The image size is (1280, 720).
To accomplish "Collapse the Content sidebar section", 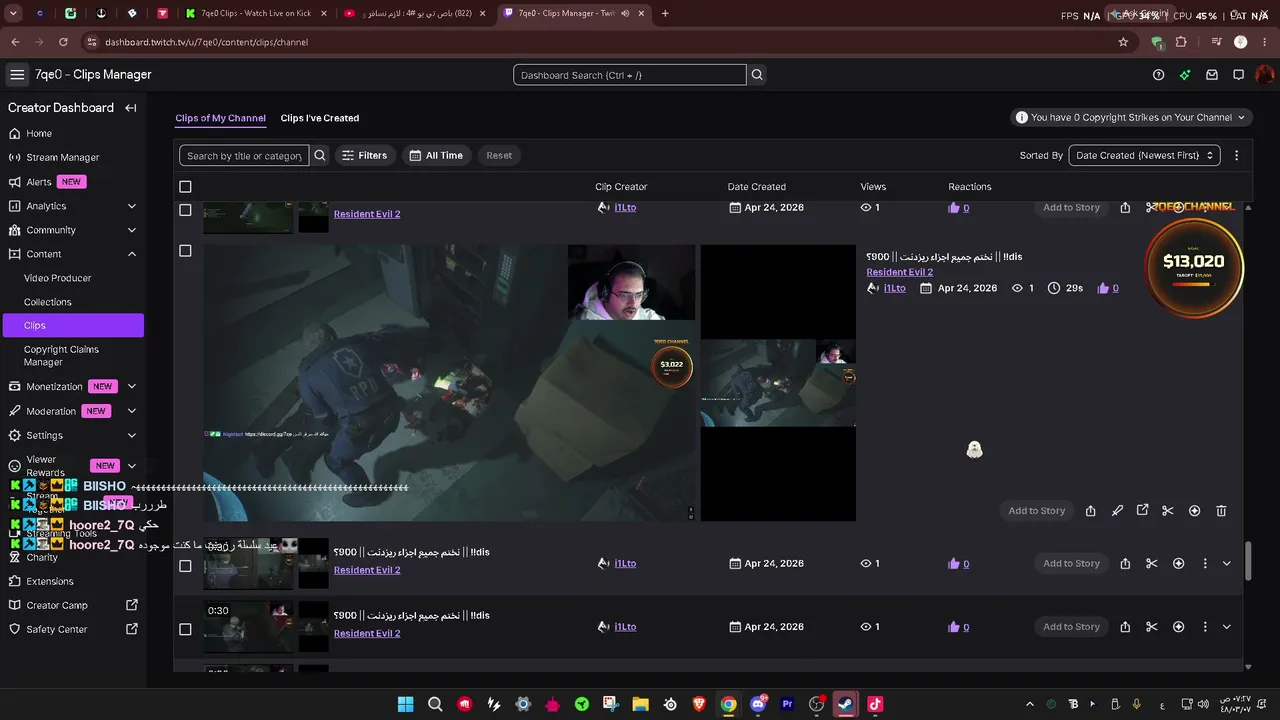I will click(131, 254).
